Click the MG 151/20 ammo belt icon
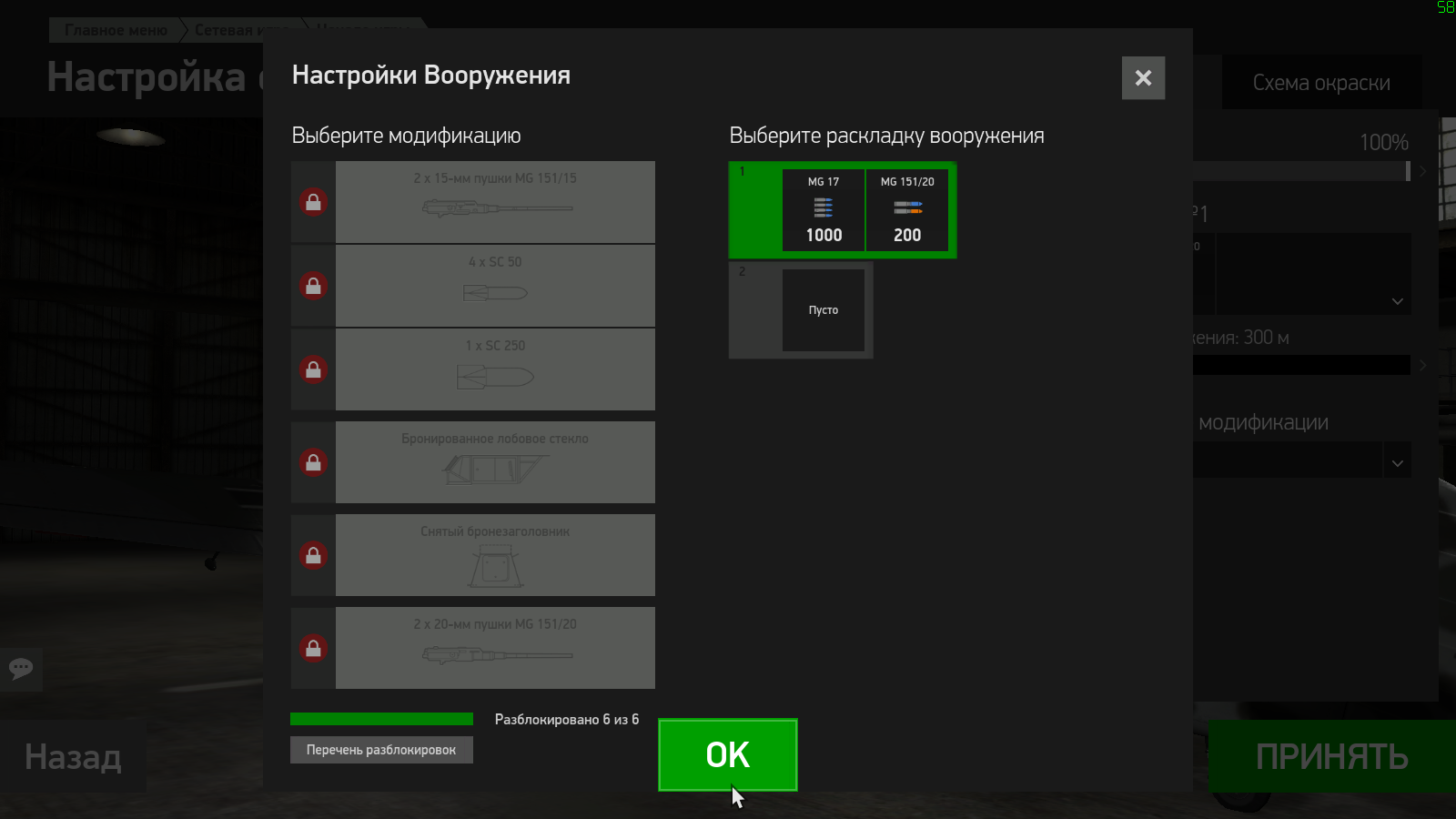 click(907, 208)
